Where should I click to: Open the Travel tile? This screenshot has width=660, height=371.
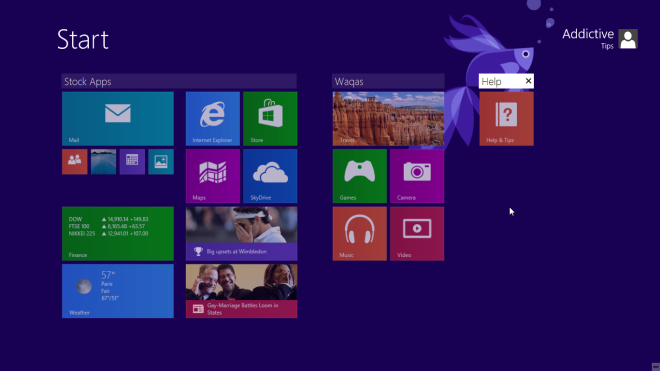point(388,119)
